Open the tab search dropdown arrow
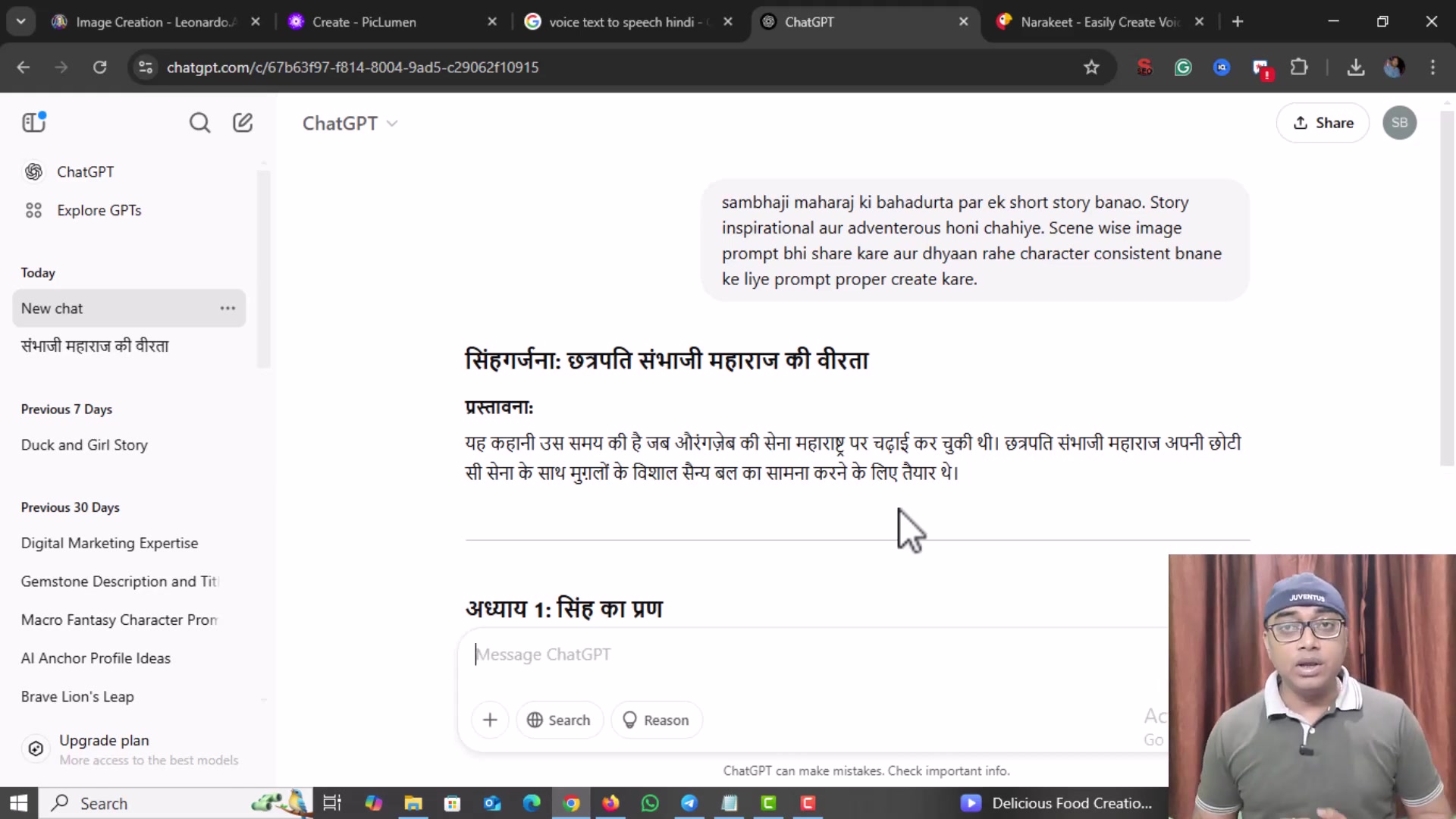Screen dimensions: 1456x819 pos(20,22)
